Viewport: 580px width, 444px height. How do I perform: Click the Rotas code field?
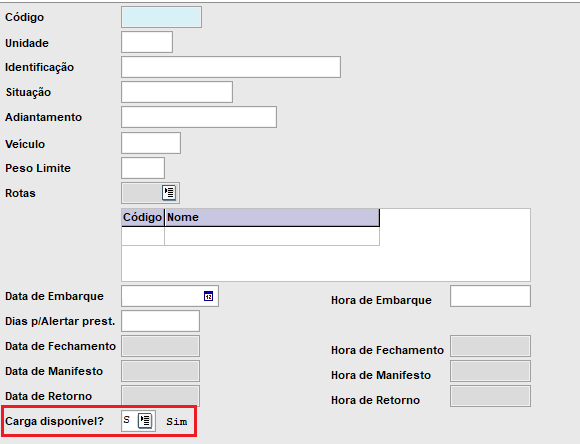point(142,193)
